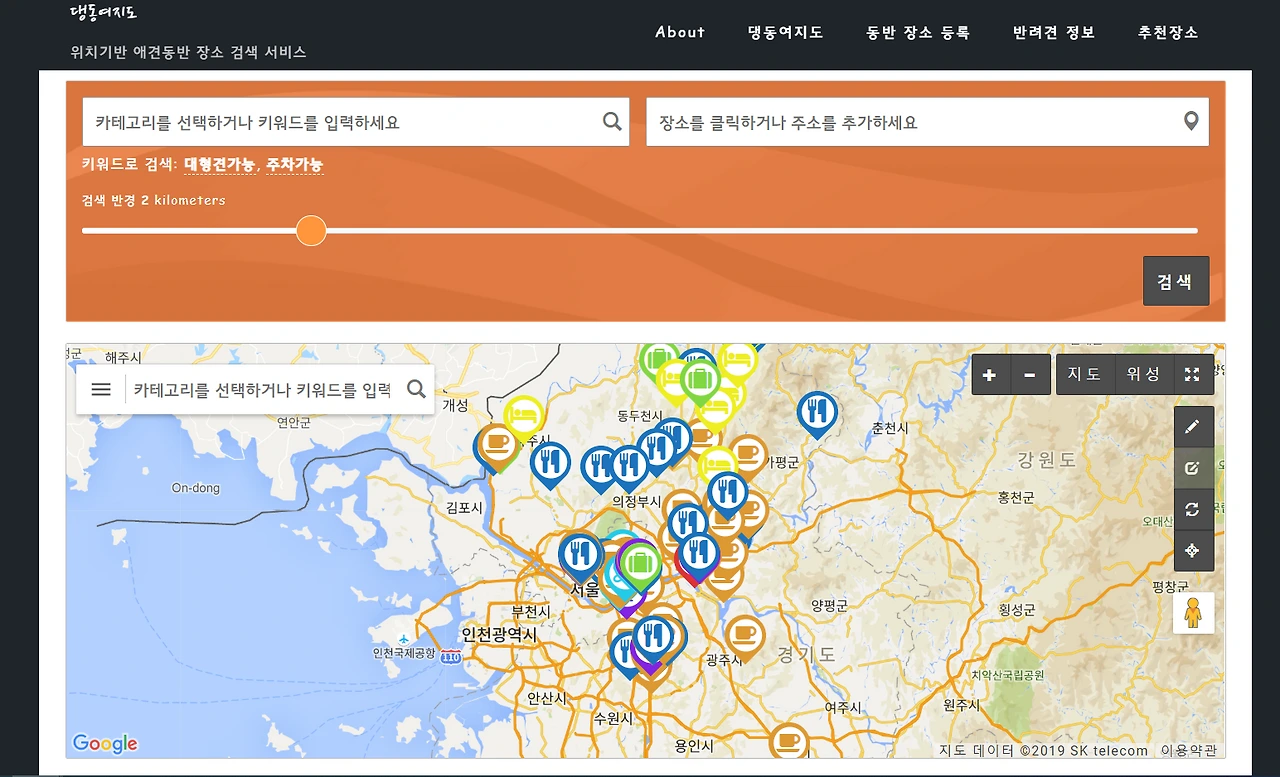The image size is (1280, 777).
Task: Click the Google logo on the map
Action: click(105, 744)
